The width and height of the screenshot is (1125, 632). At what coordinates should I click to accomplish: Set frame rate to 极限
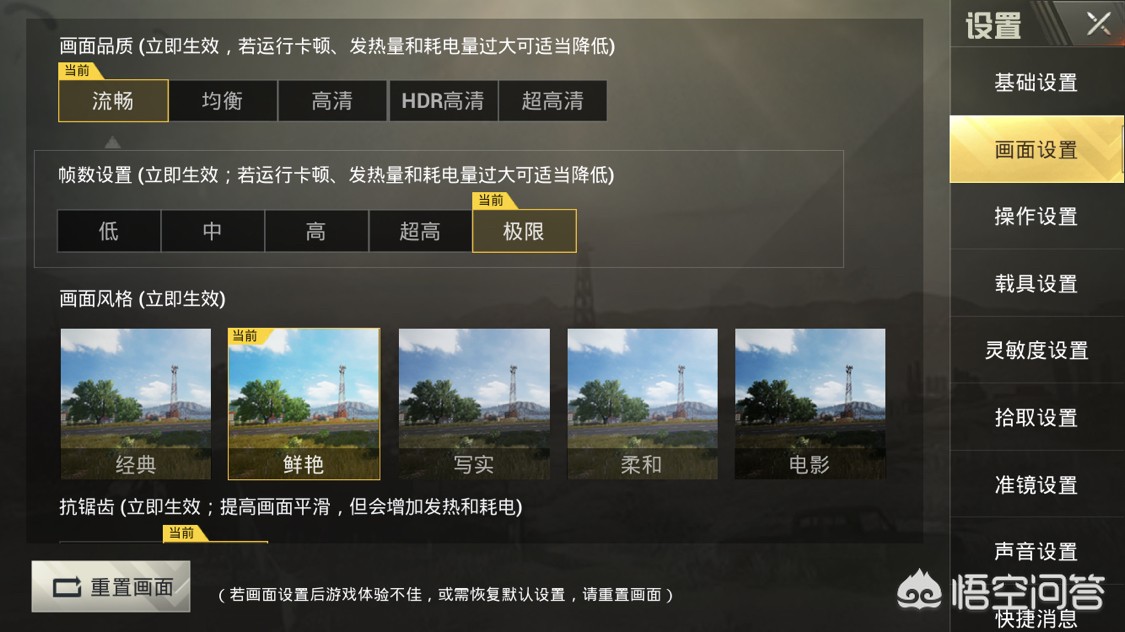coord(524,231)
